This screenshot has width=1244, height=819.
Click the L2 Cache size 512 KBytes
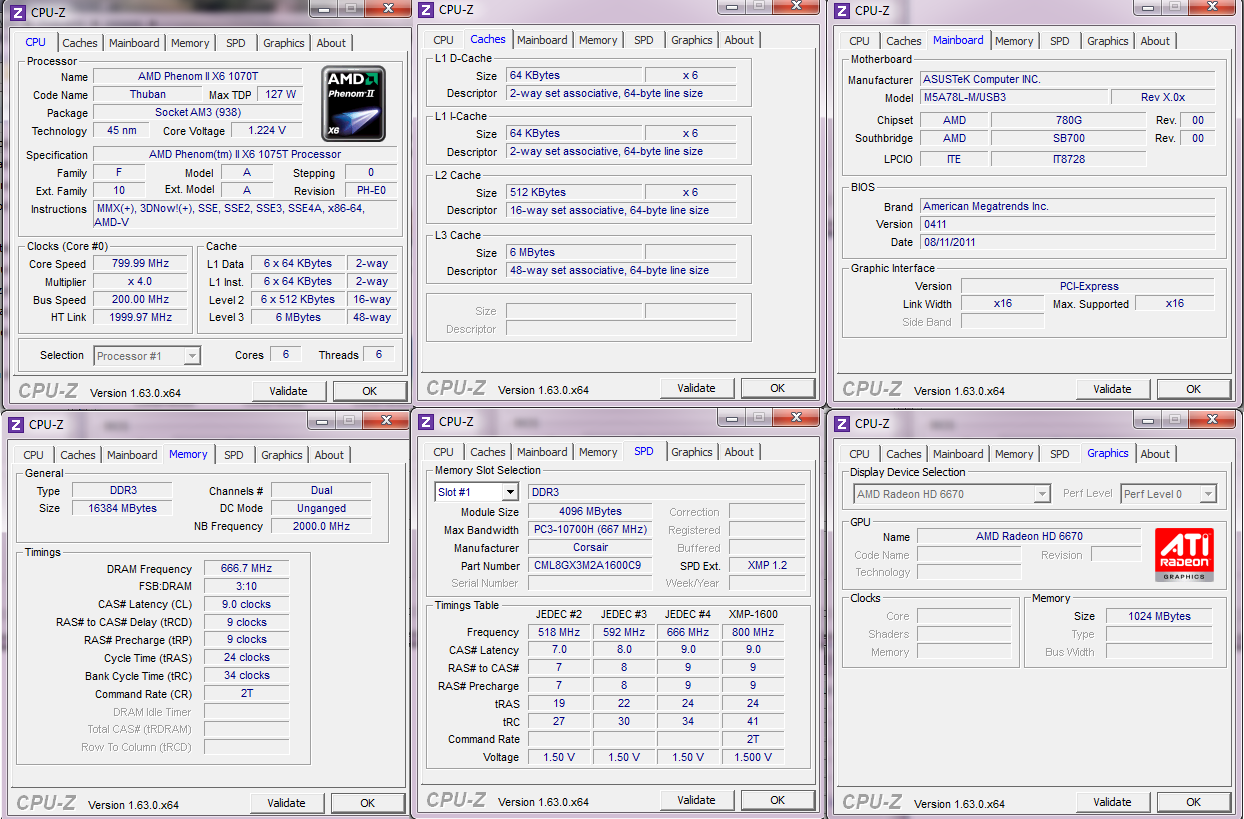pos(574,192)
